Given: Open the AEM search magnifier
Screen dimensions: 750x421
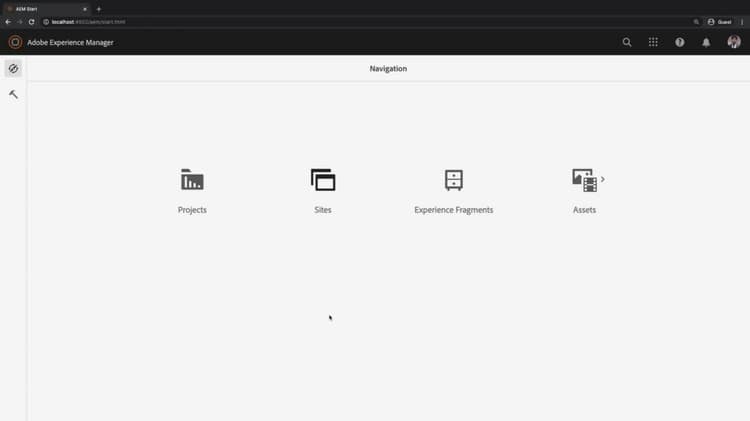Looking at the screenshot, I should 627,42.
